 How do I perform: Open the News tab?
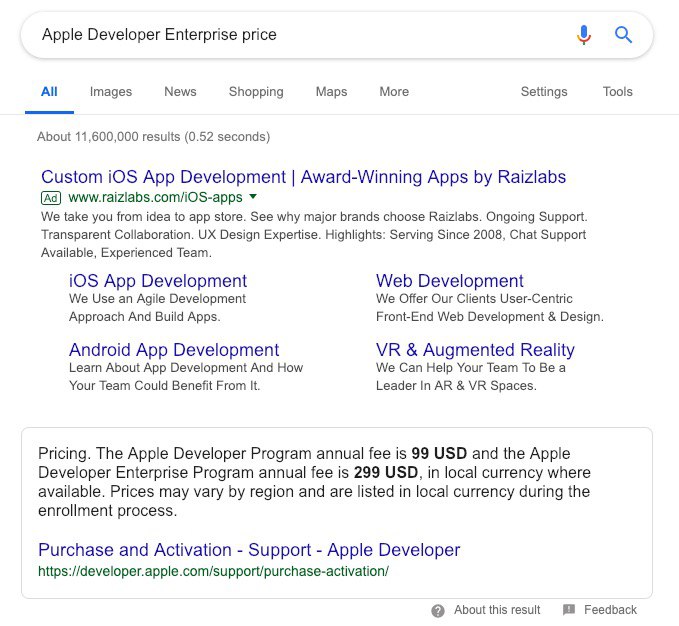pyautogui.click(x=180, y=92)
